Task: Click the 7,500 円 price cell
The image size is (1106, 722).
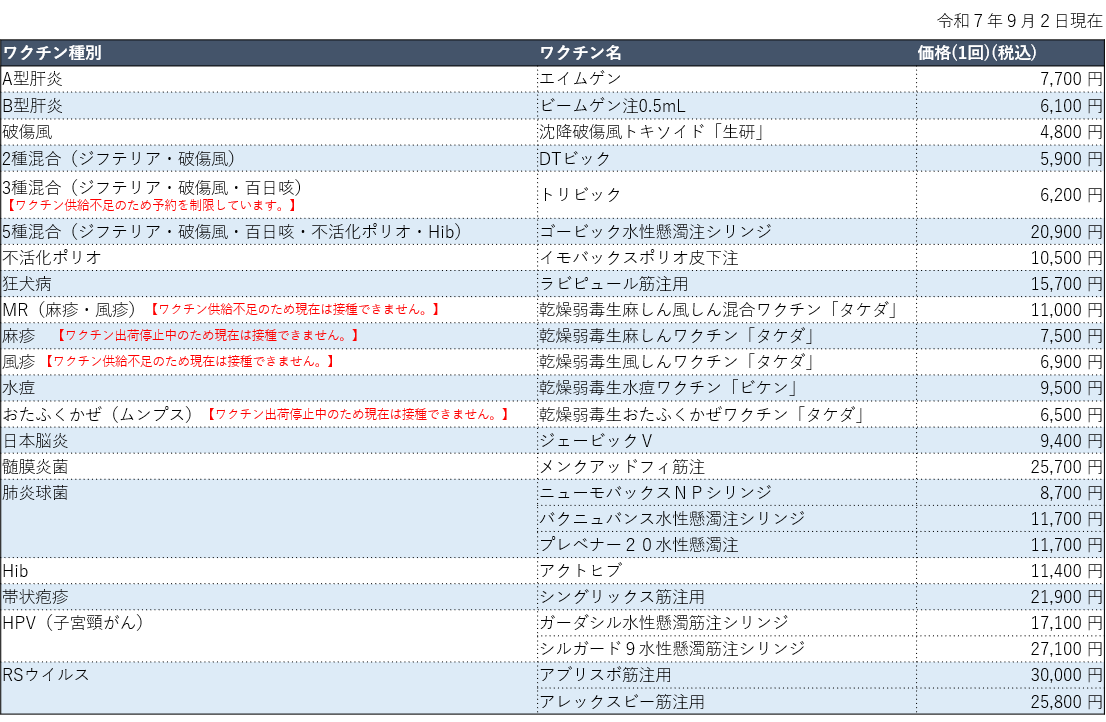Action: (x=1010, y=336)
